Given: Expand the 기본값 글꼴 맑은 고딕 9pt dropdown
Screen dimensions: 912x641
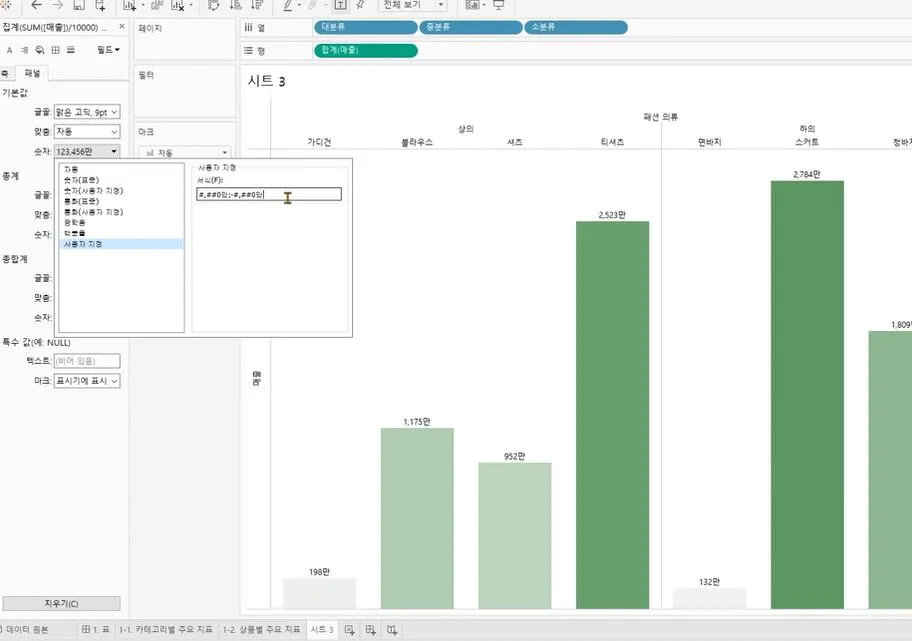Looking at the screenshot, I should coord(87,112).
